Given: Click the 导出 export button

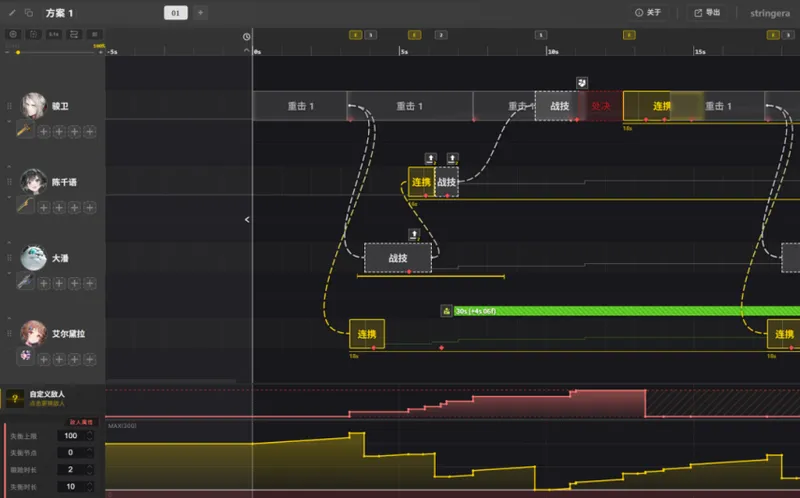Looking at the screenshot, I should pyautogui.click(x=707, y=13).
